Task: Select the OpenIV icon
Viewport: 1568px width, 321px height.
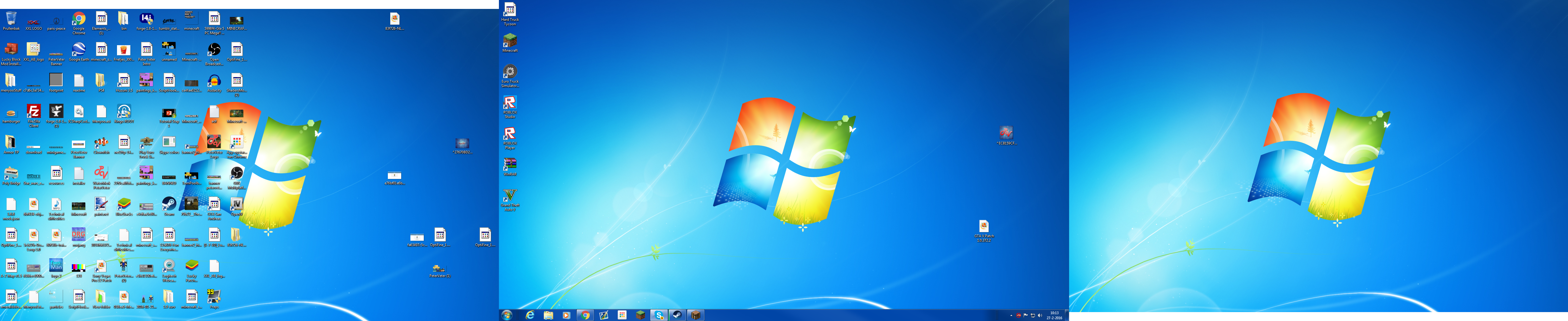Action: (x=237, y=207)
